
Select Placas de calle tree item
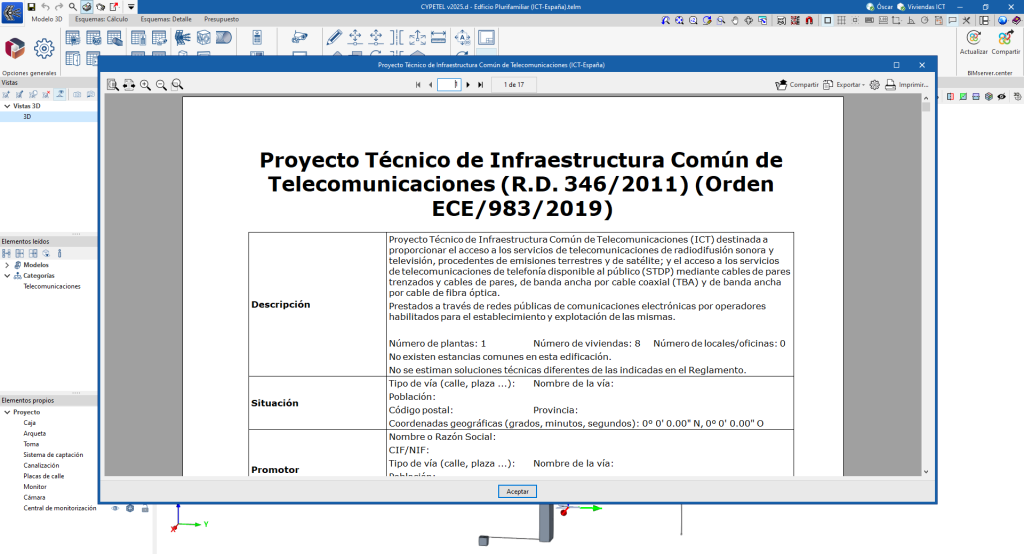coord(44,476)
